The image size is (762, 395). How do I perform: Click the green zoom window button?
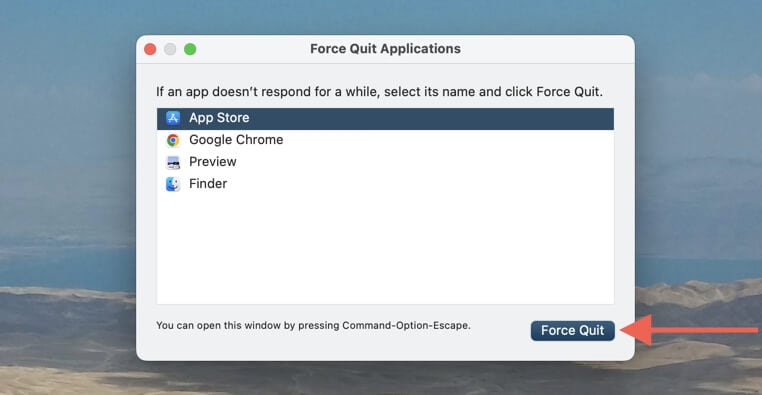[190, 49]
